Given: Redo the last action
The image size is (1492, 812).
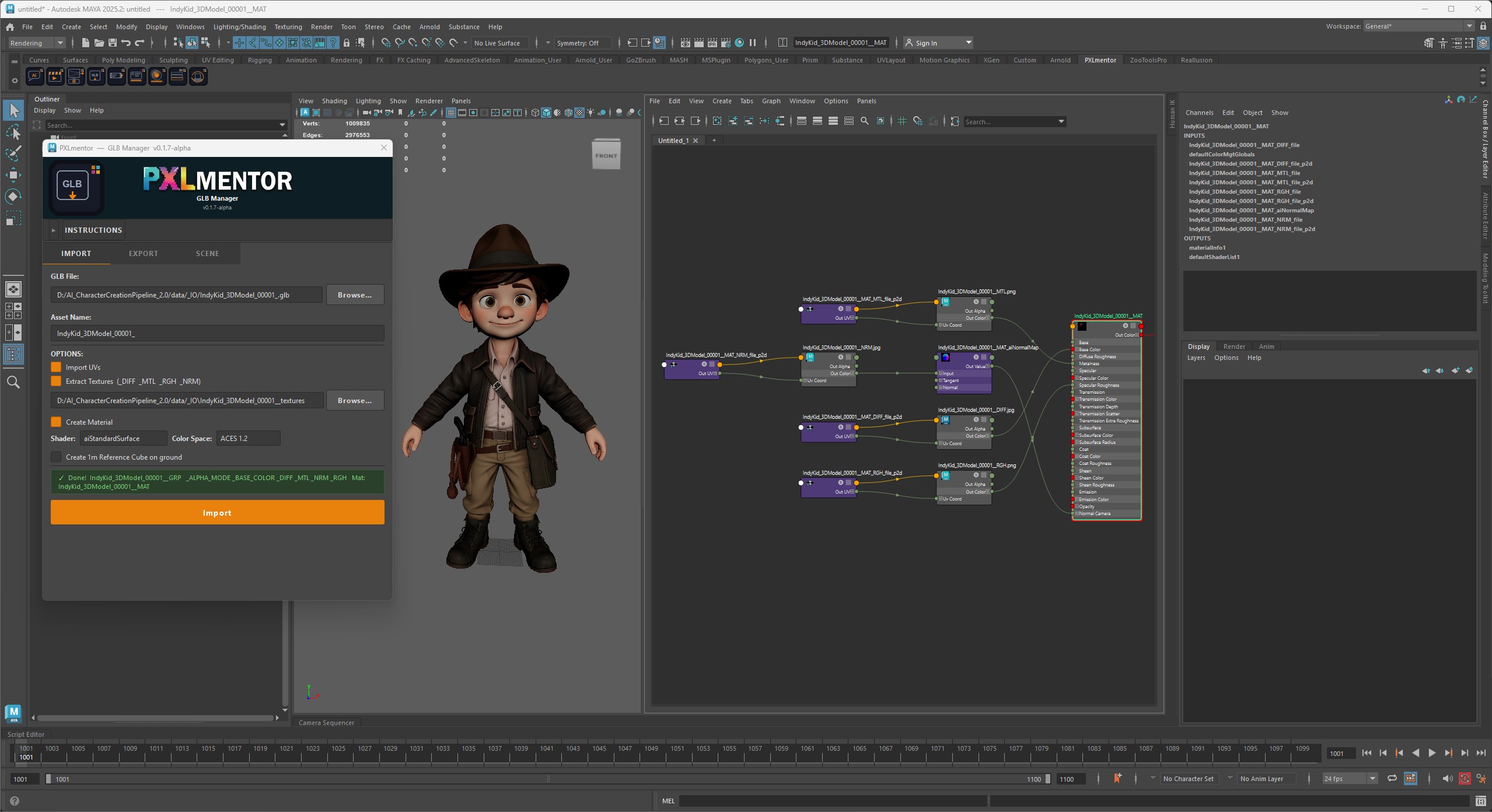Looking at the screenshot, I should tap(139, 43).
